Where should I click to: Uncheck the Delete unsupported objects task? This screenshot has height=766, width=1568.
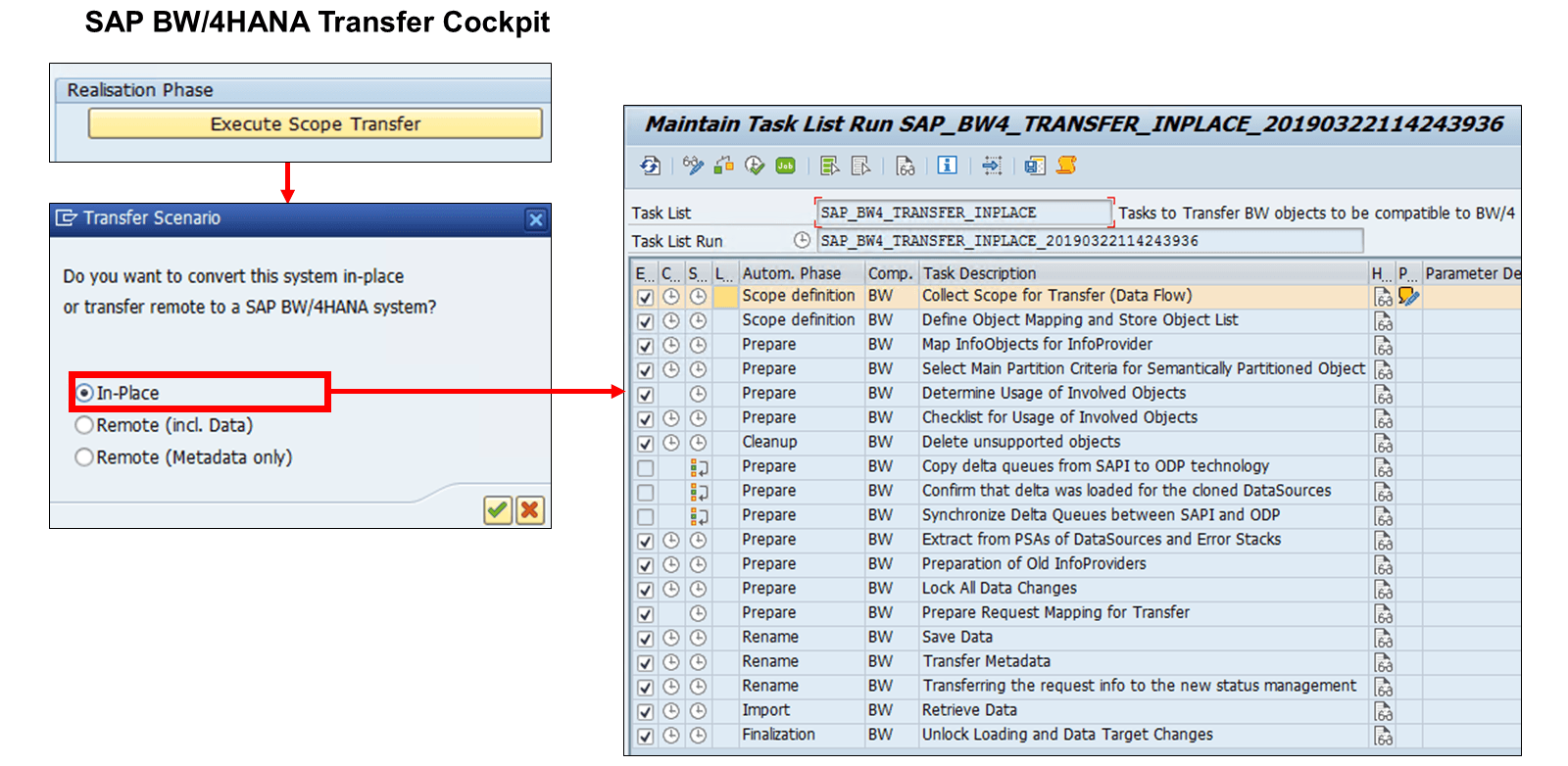(x=645, y=444)
